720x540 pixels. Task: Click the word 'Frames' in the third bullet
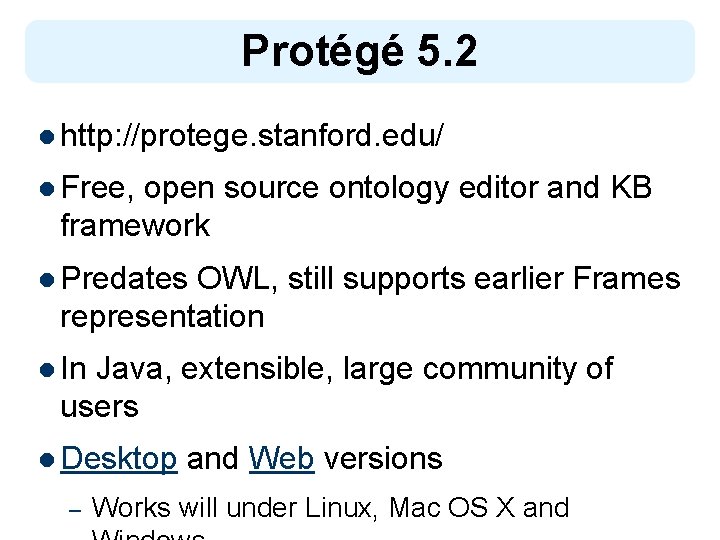coord(627,278)
